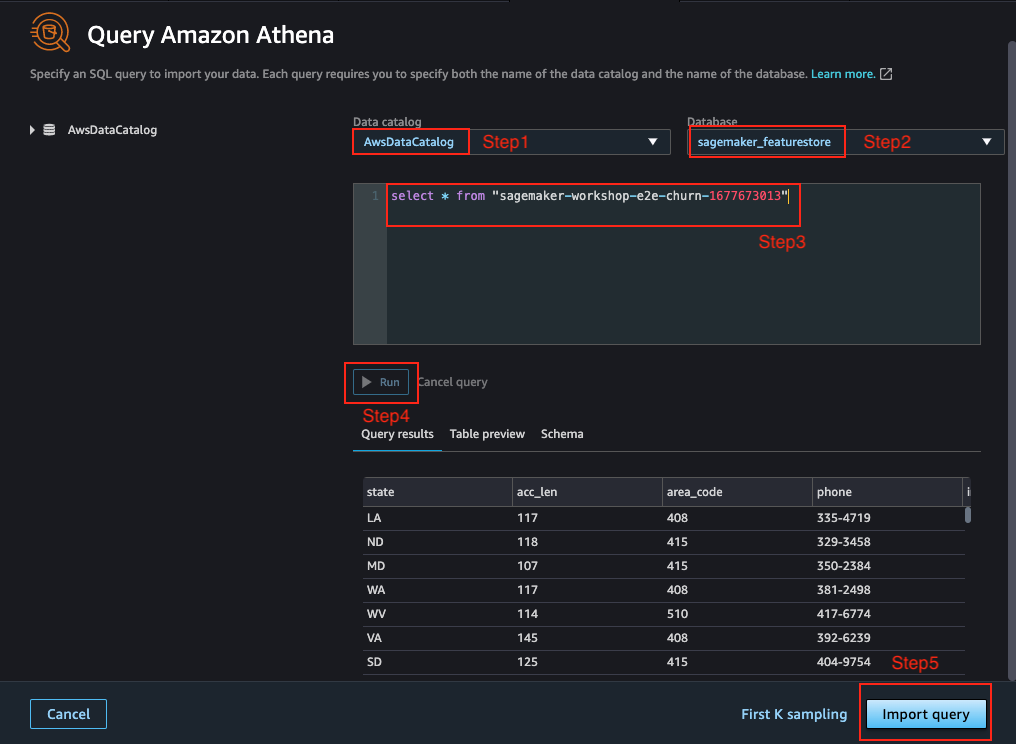Click the Amazon Athena query logo icon
The image size is (1016, 744).
click(x=51, y=32)
